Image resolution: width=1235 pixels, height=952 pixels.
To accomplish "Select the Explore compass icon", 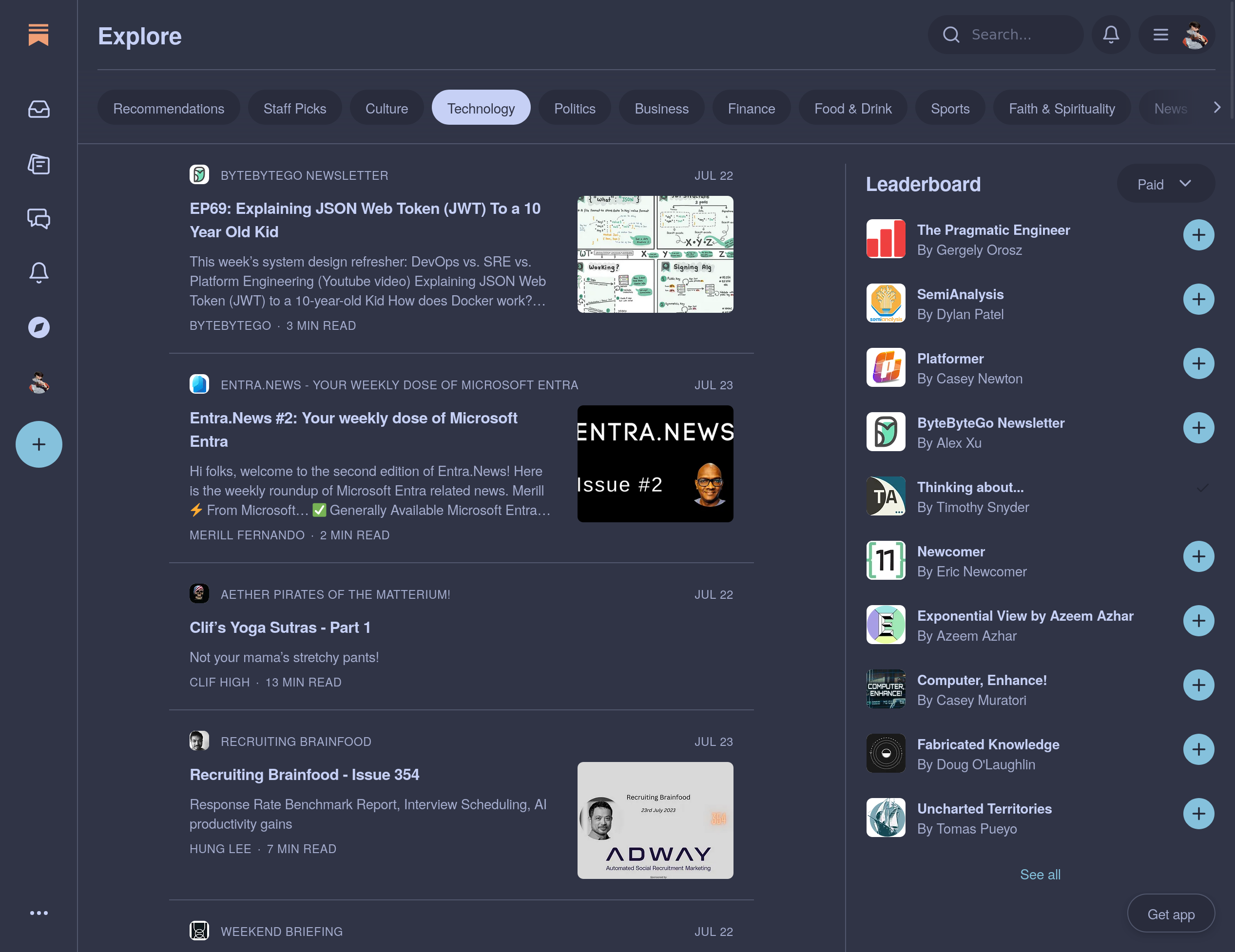I will pyautogui.click(x=39, y=327).
